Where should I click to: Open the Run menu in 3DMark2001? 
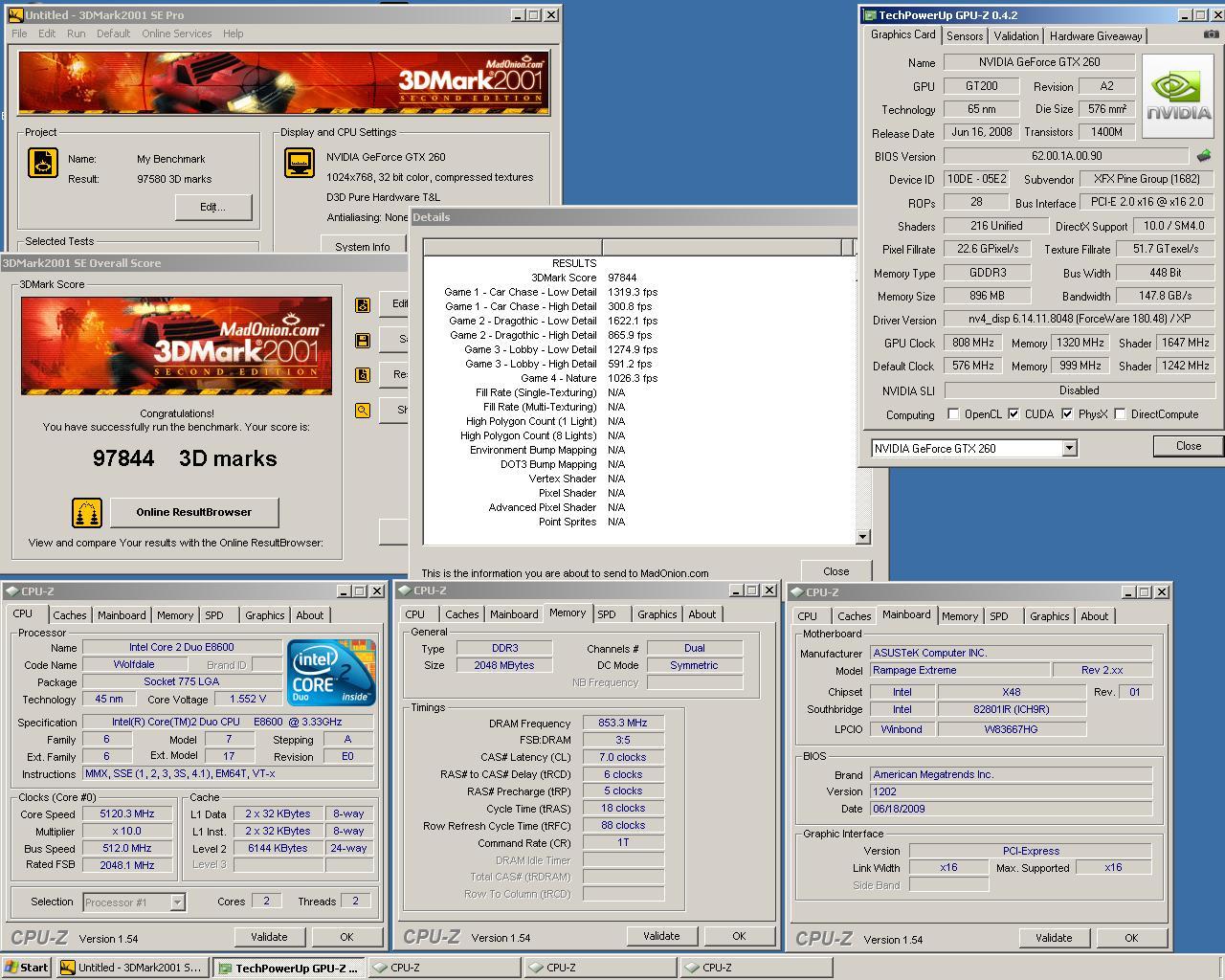pos(77,33)
